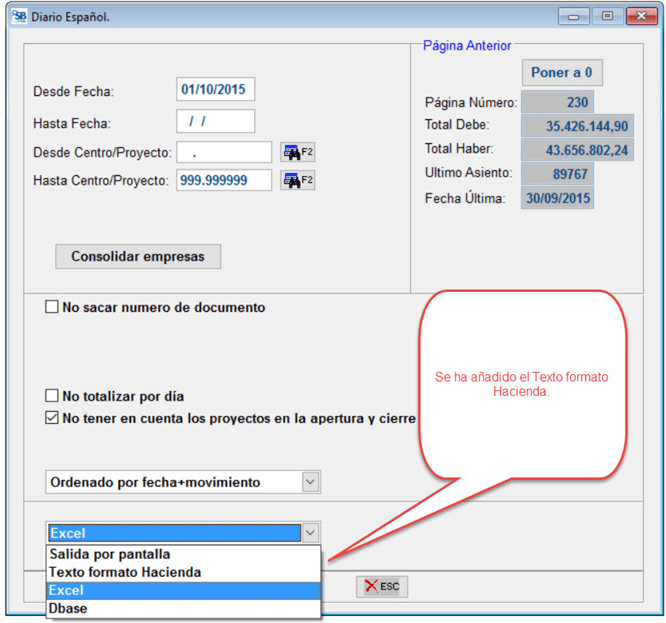Viewport: 666px width, 623px height.
Task: Click the Consolidar empresas button
Action: [137, 256]
